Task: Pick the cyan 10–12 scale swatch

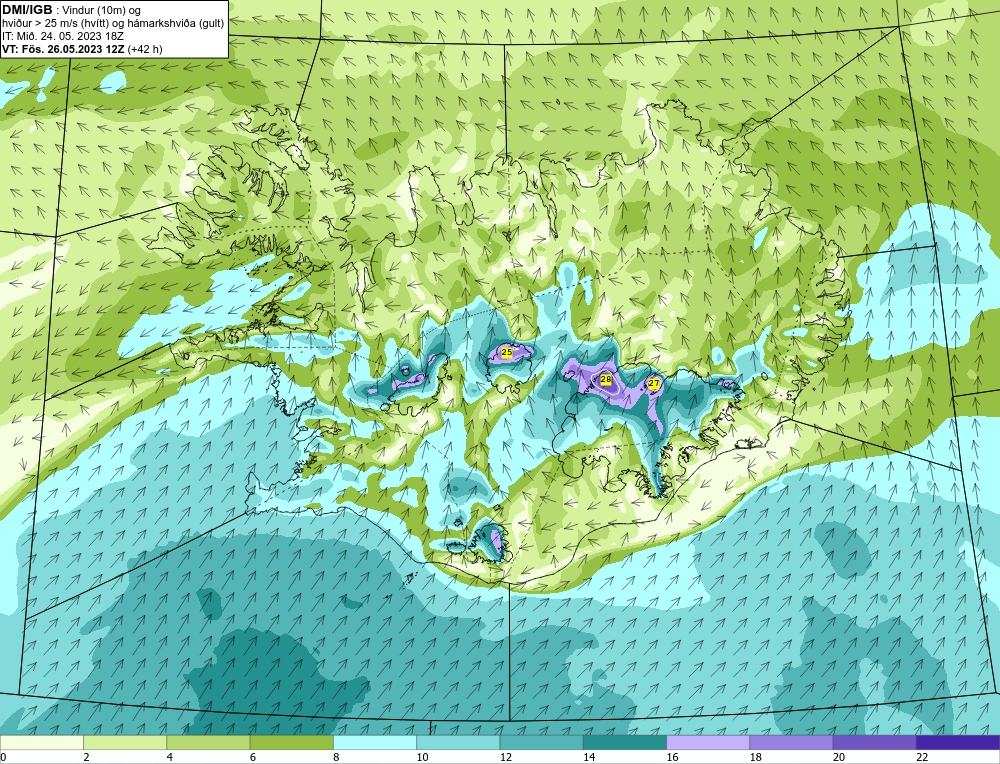Action: pyautogui.click(x=458, y=743)
